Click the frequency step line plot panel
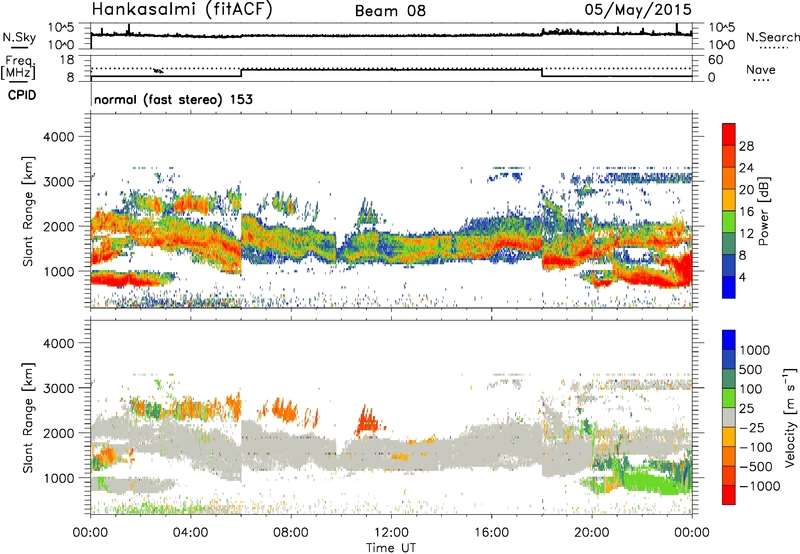The image size is (800, 554). click(391, 69)
